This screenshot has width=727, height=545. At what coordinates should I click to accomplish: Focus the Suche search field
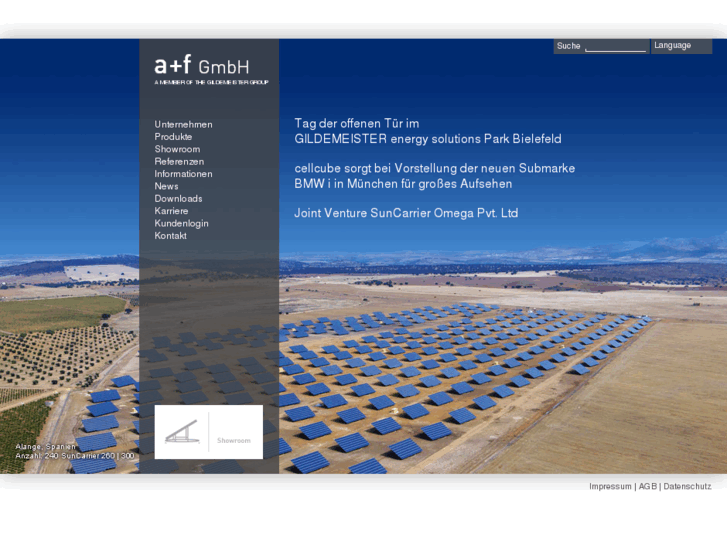616,47
